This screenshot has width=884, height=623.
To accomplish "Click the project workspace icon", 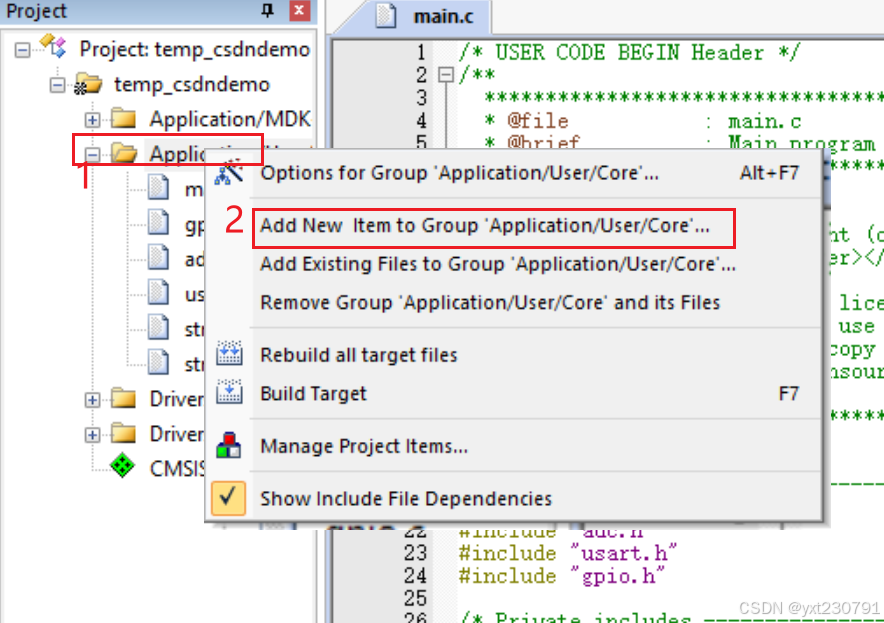I will point(54,46).
